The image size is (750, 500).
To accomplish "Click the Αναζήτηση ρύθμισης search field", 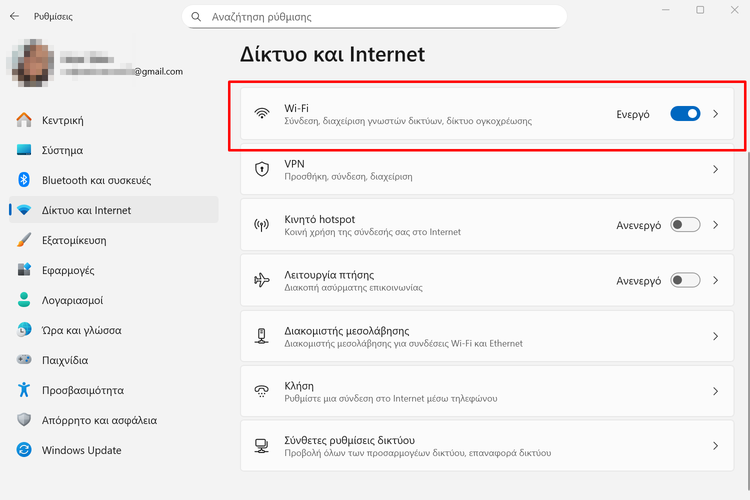I will point(380,17).
